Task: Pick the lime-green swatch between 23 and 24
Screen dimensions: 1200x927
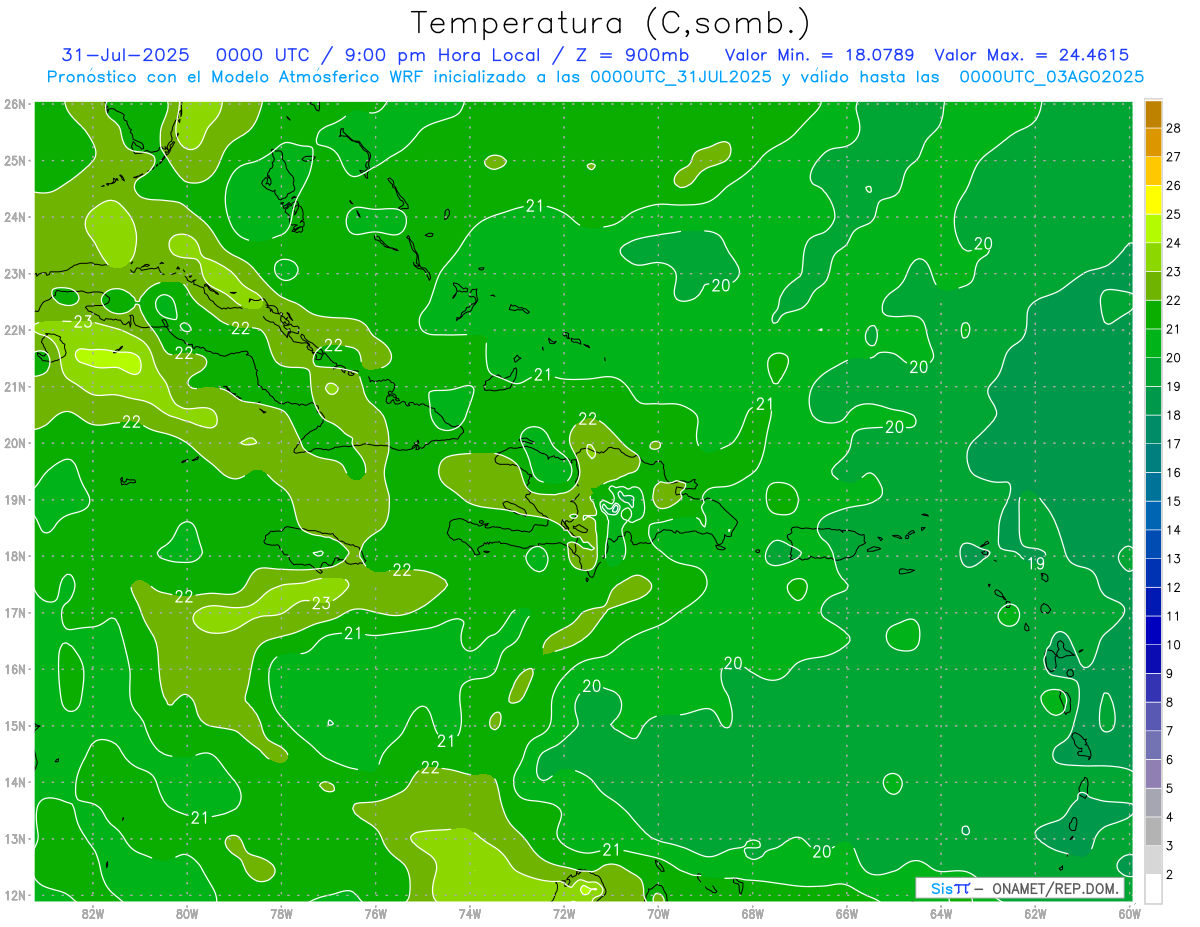Action: click(1153, 258)
